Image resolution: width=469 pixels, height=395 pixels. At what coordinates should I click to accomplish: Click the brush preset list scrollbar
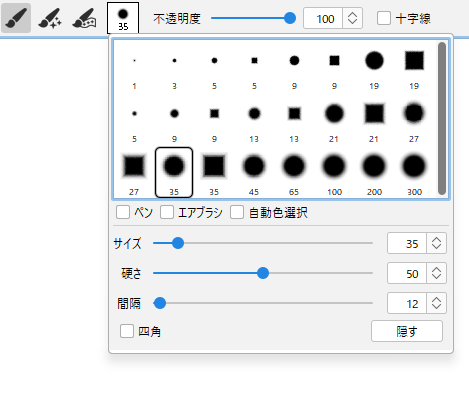(x=442, y=118)
